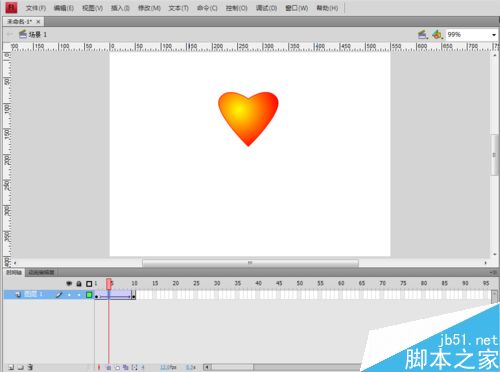Switch to the 动画编辑器 tab

(41, 272)
